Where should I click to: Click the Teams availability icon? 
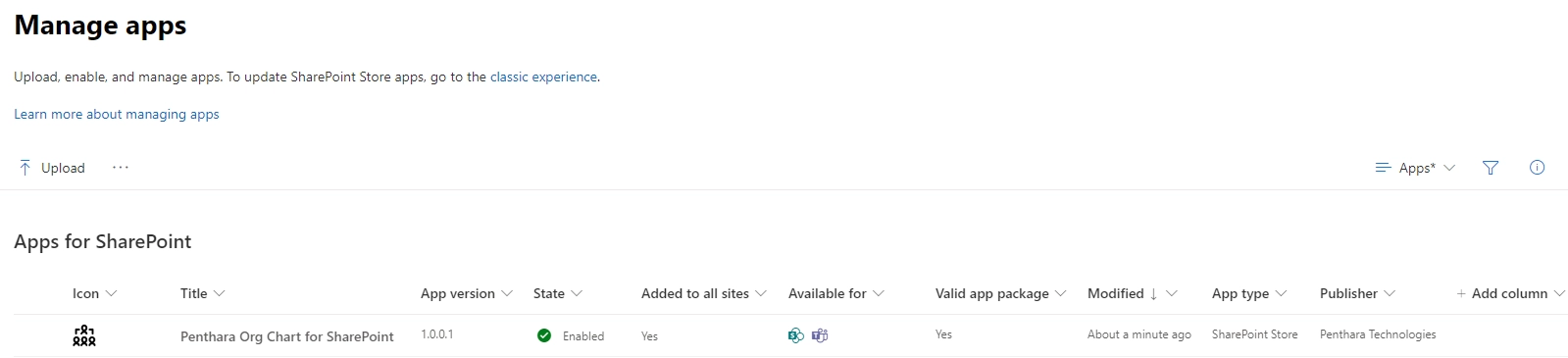point(820,335)
